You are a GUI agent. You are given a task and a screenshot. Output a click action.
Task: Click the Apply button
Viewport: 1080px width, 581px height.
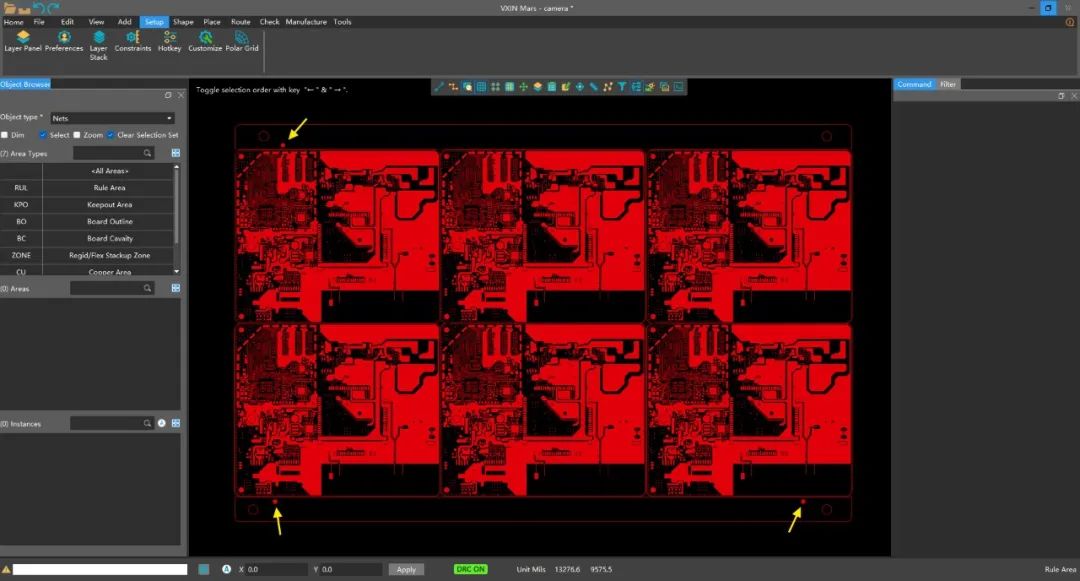pos(406,569)
